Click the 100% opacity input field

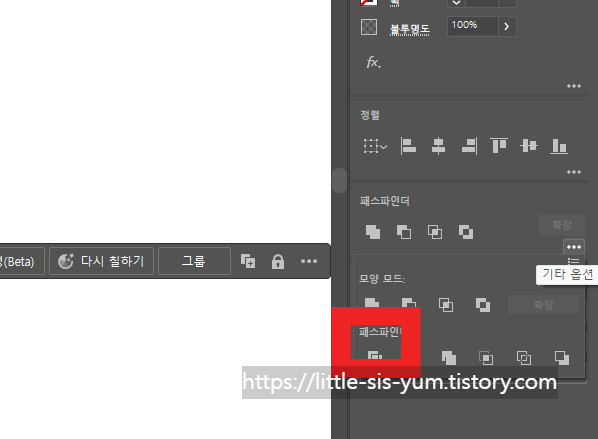tap(473, 26)
